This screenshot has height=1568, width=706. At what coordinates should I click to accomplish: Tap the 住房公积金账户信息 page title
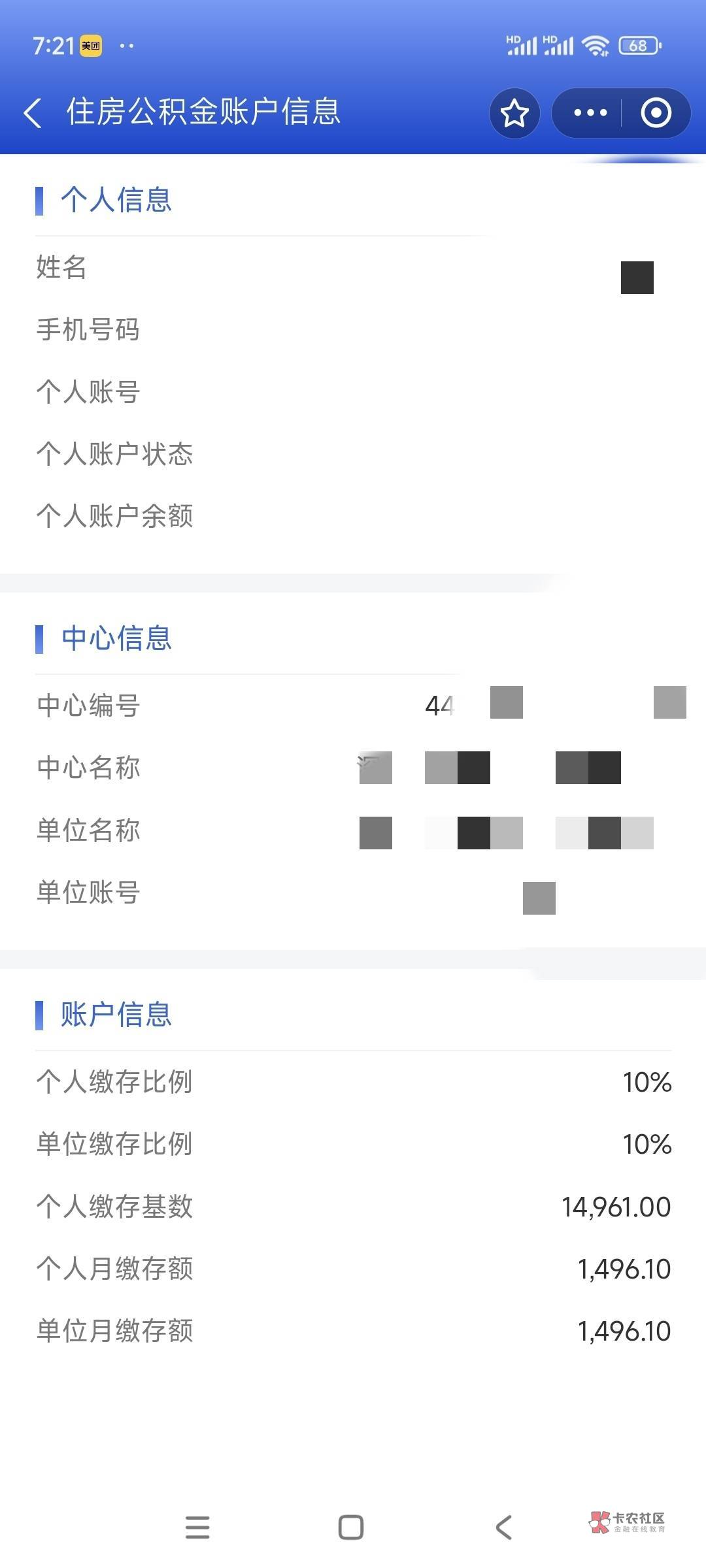[x=203, y=112]
